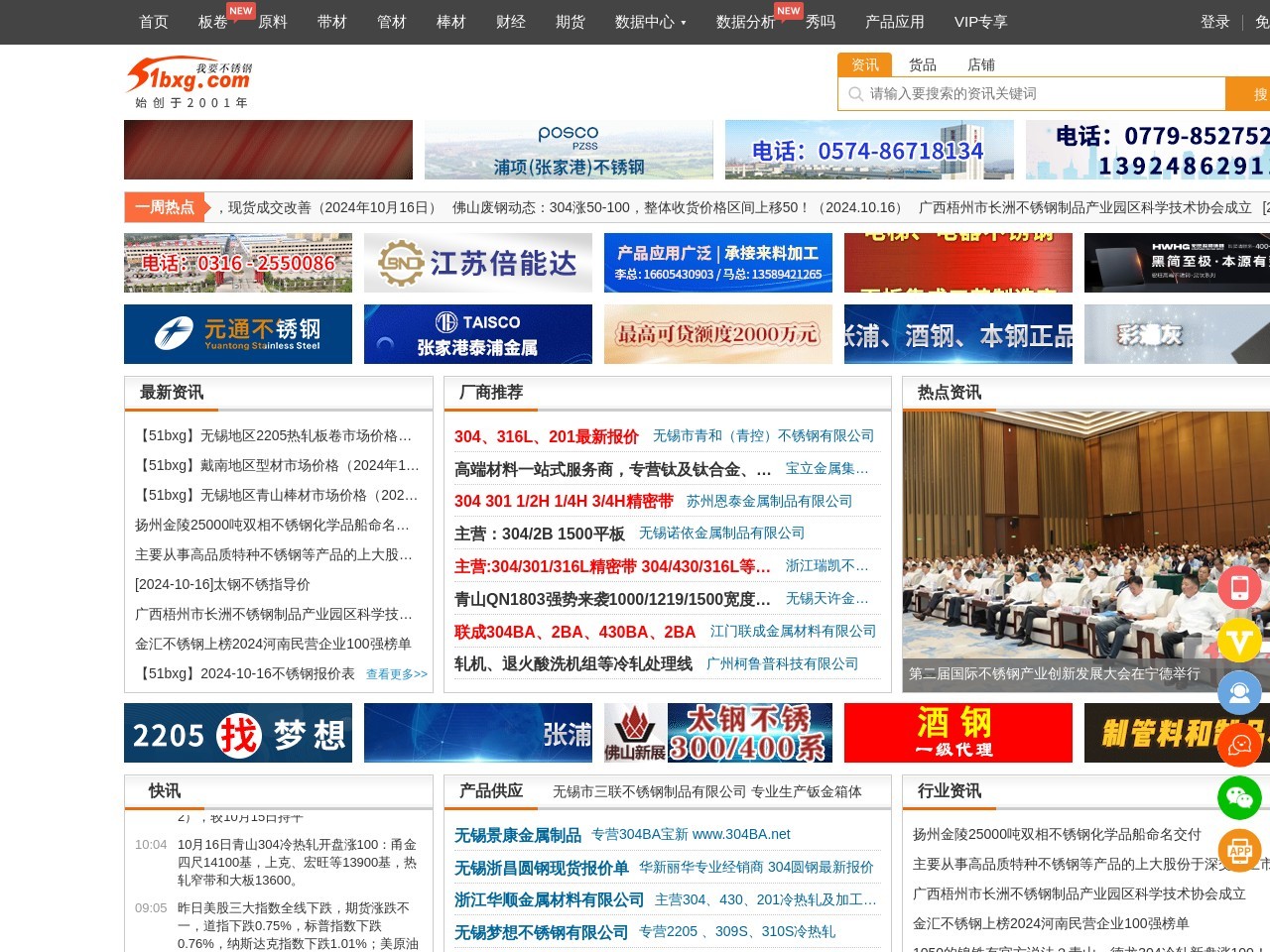1270x952 pixels.
Task: Click the red mobile phone floating icon
Action: pos(1239,587)
